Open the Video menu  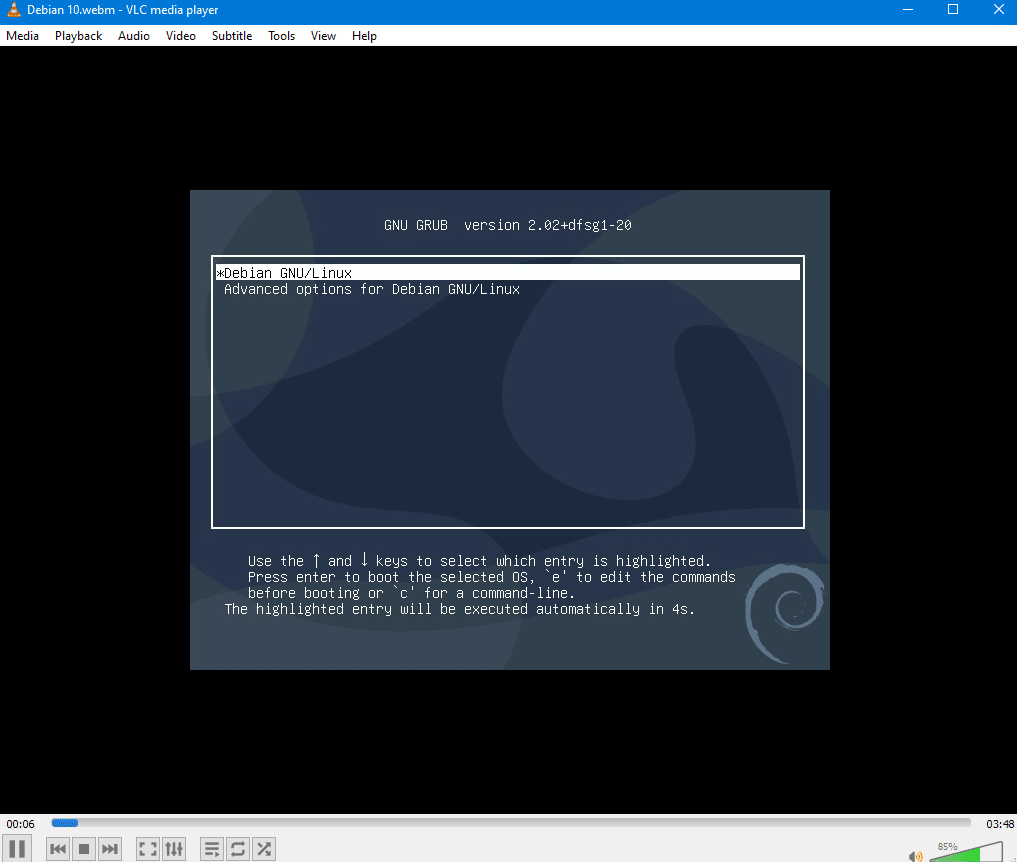click(x=181, y=36)
